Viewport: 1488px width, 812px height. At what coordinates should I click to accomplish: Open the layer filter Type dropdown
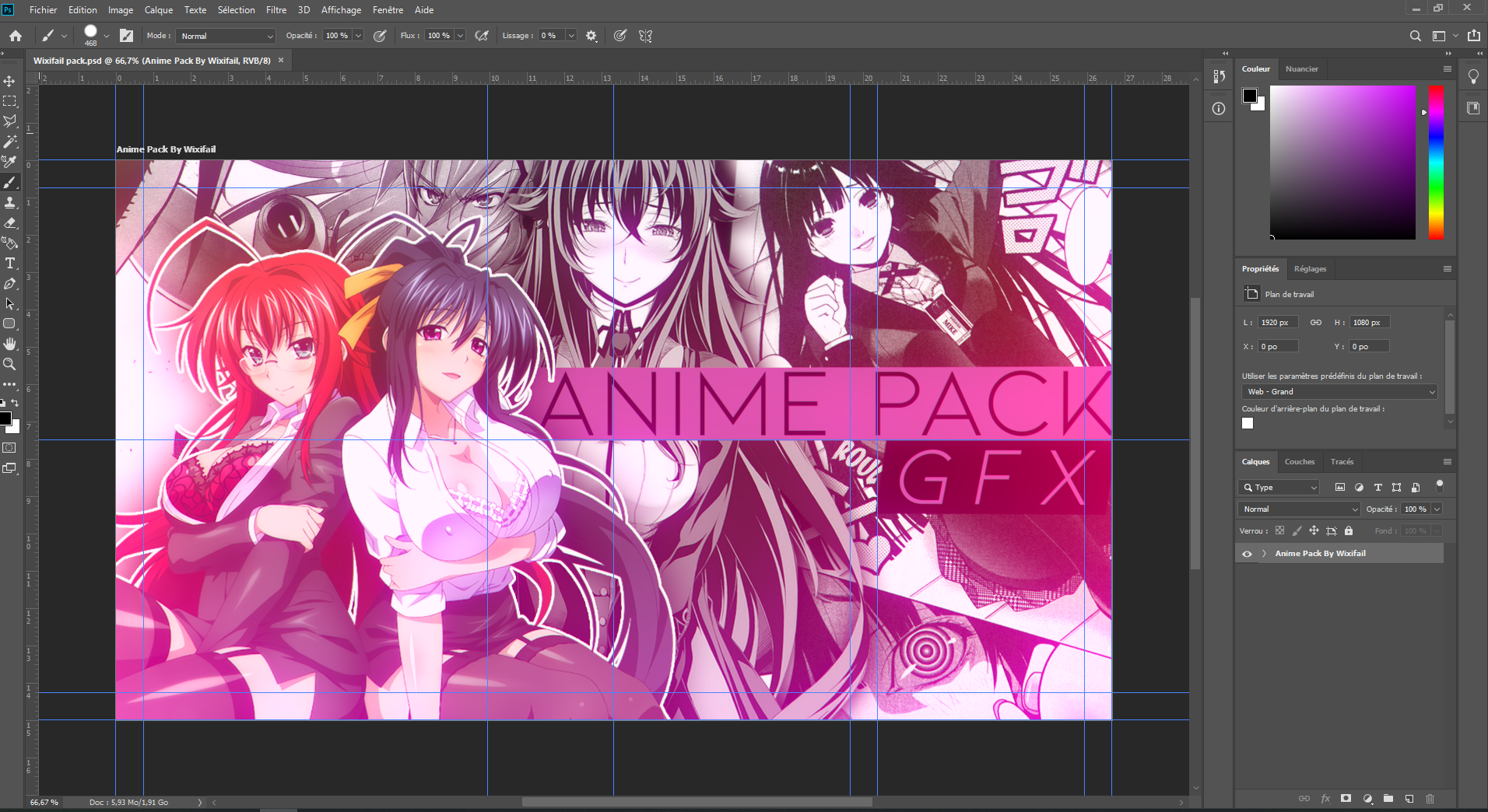pos(1279,488)
